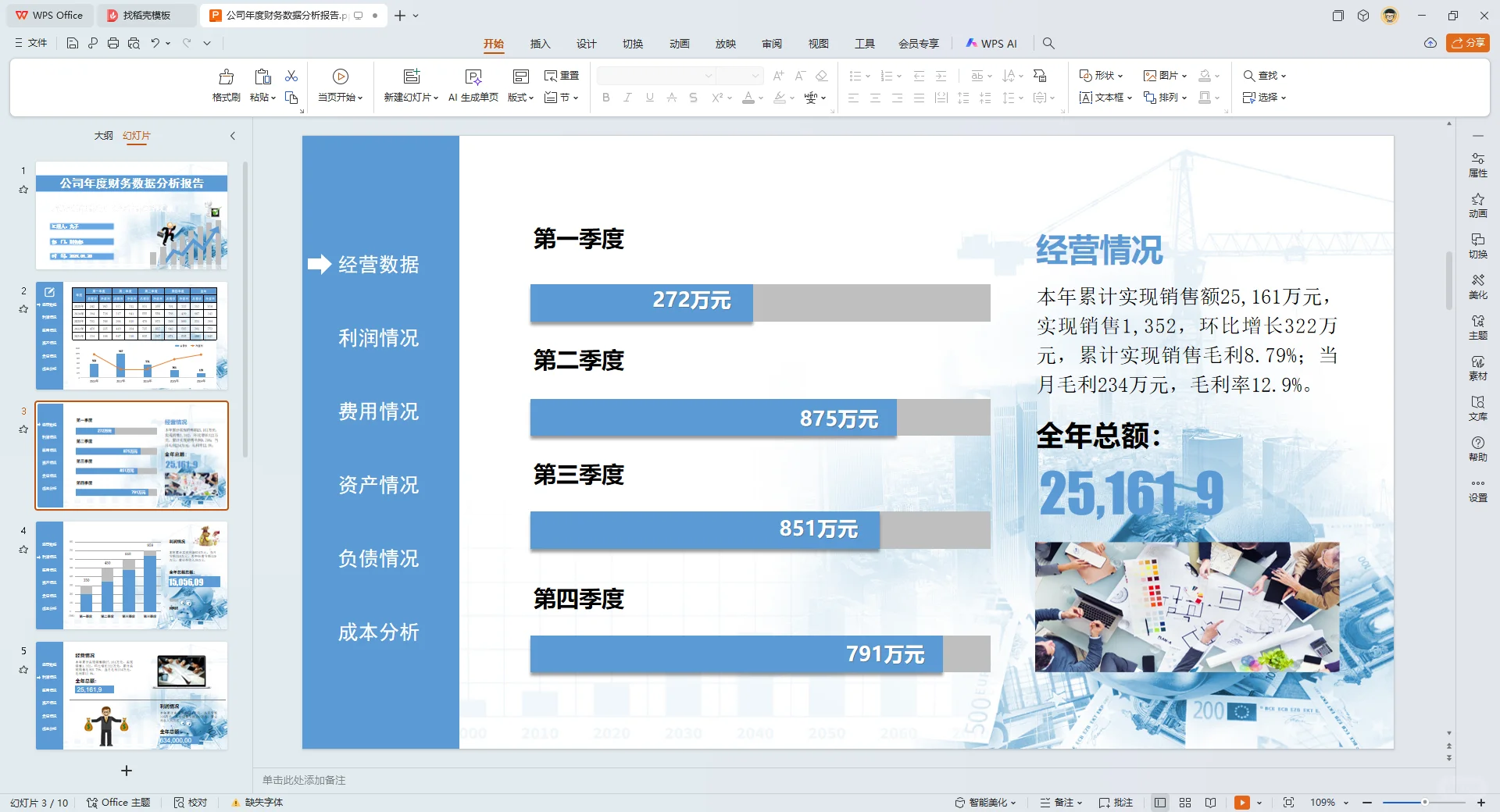Click the clear formatting eraser icon
The image size is (1500, 812).
[x=821, y=76]
